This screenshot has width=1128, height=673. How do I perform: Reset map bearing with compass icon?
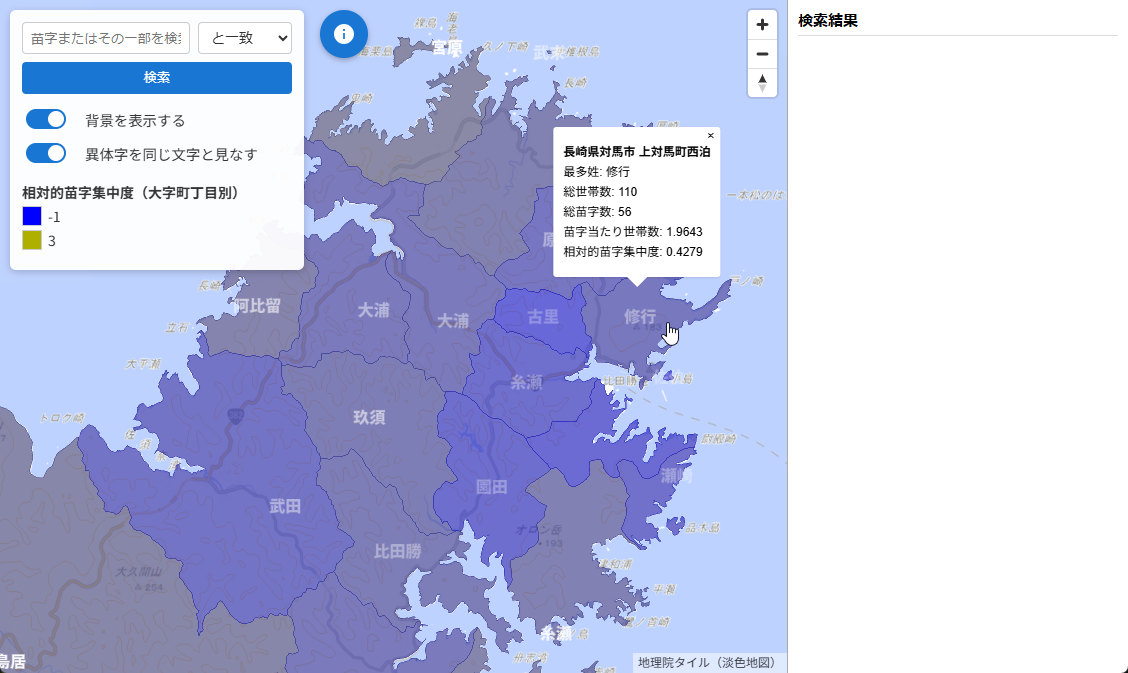click(762, 83)
